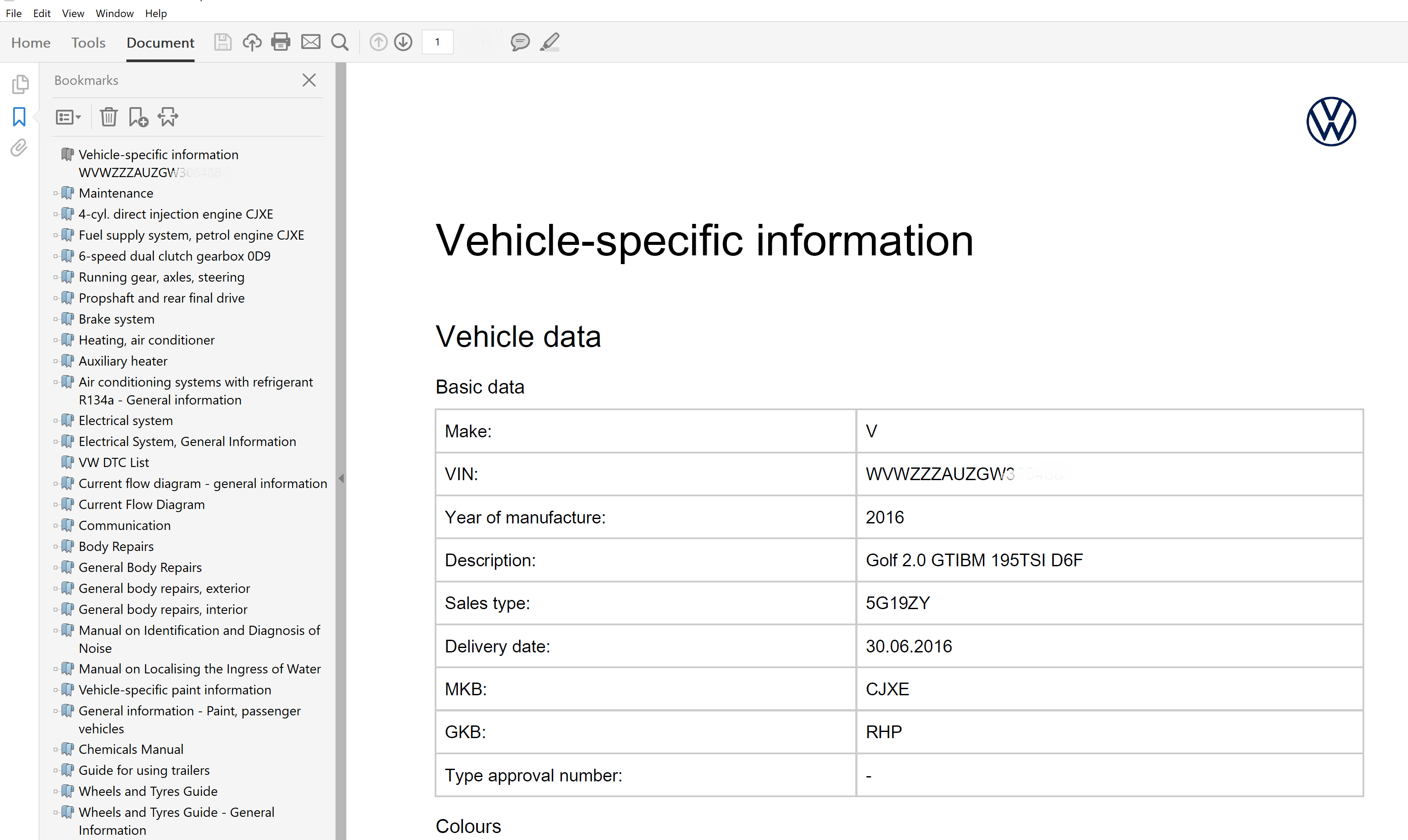Add a comment with the speech bubble icon

[x=519, y=42]
